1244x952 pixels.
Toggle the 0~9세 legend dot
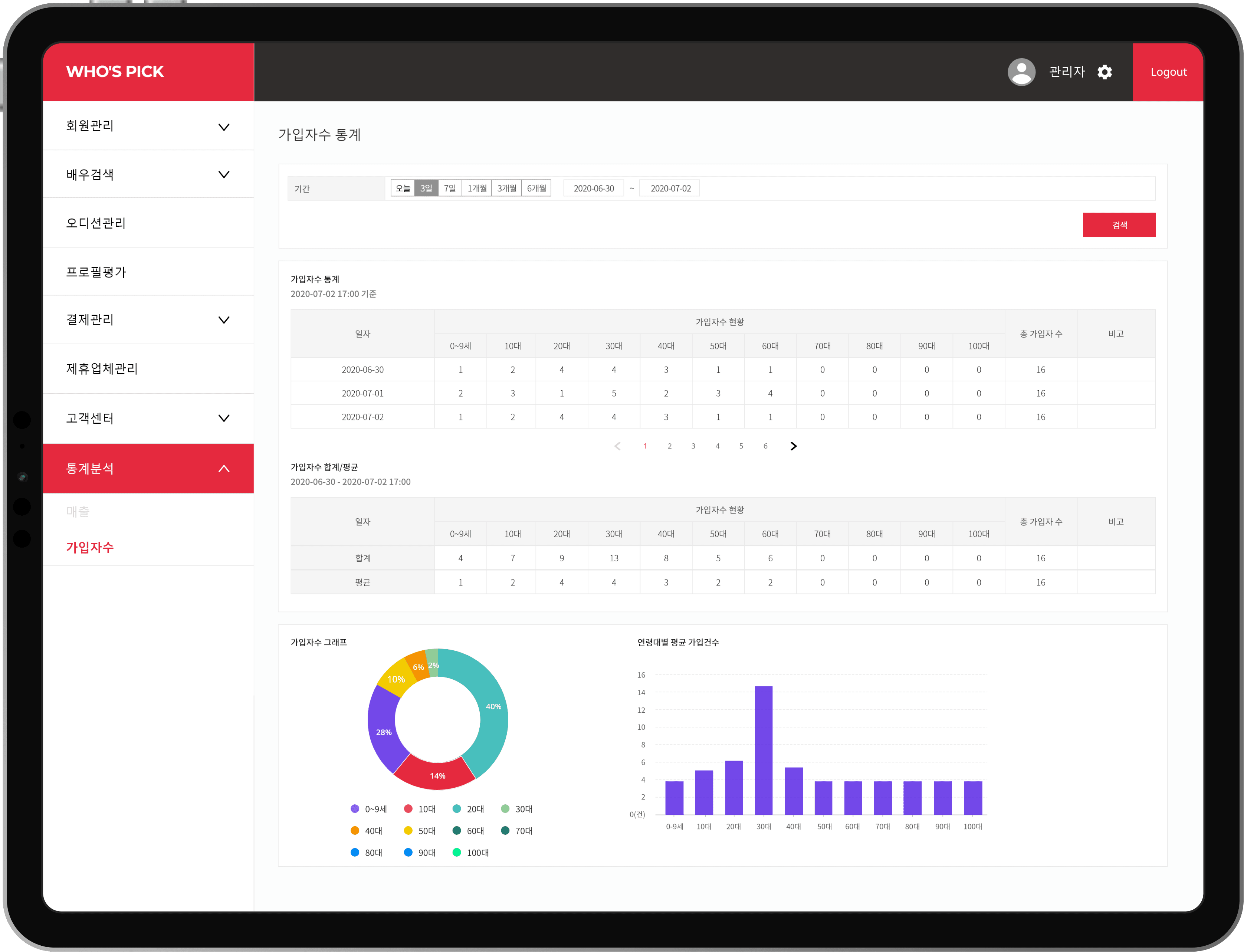click(x=355, y=809)
